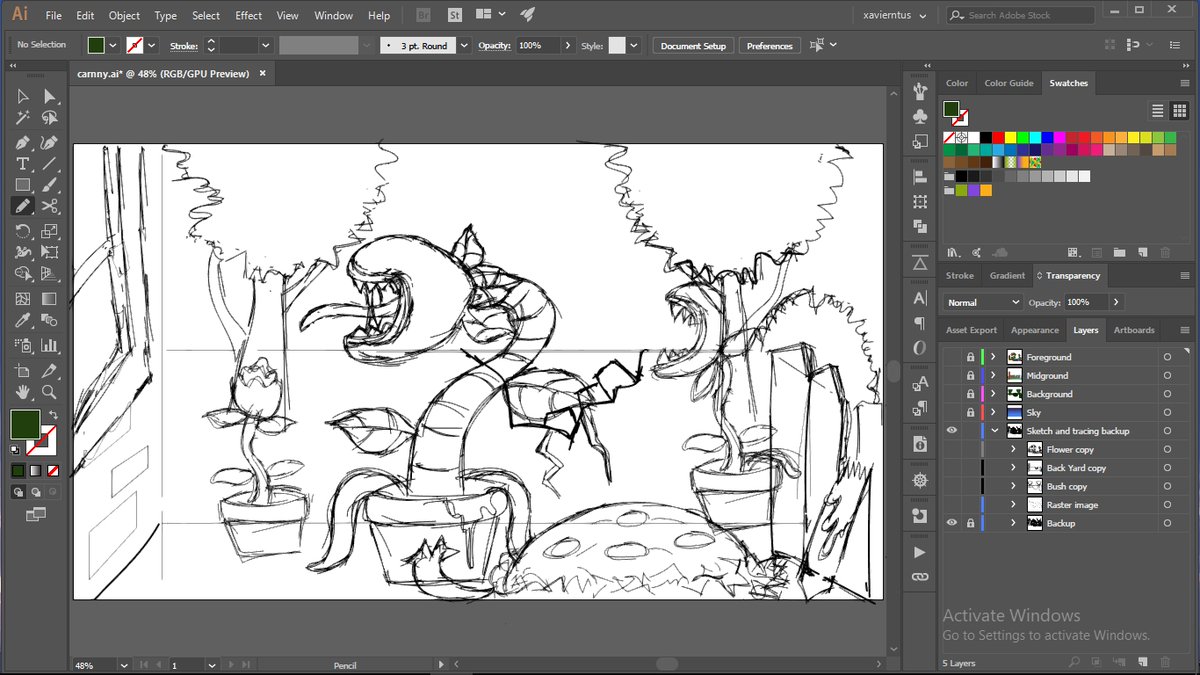Select the Paintbrush tool
The width and height of the screenshot is (1200, 675).
[49, 185]
